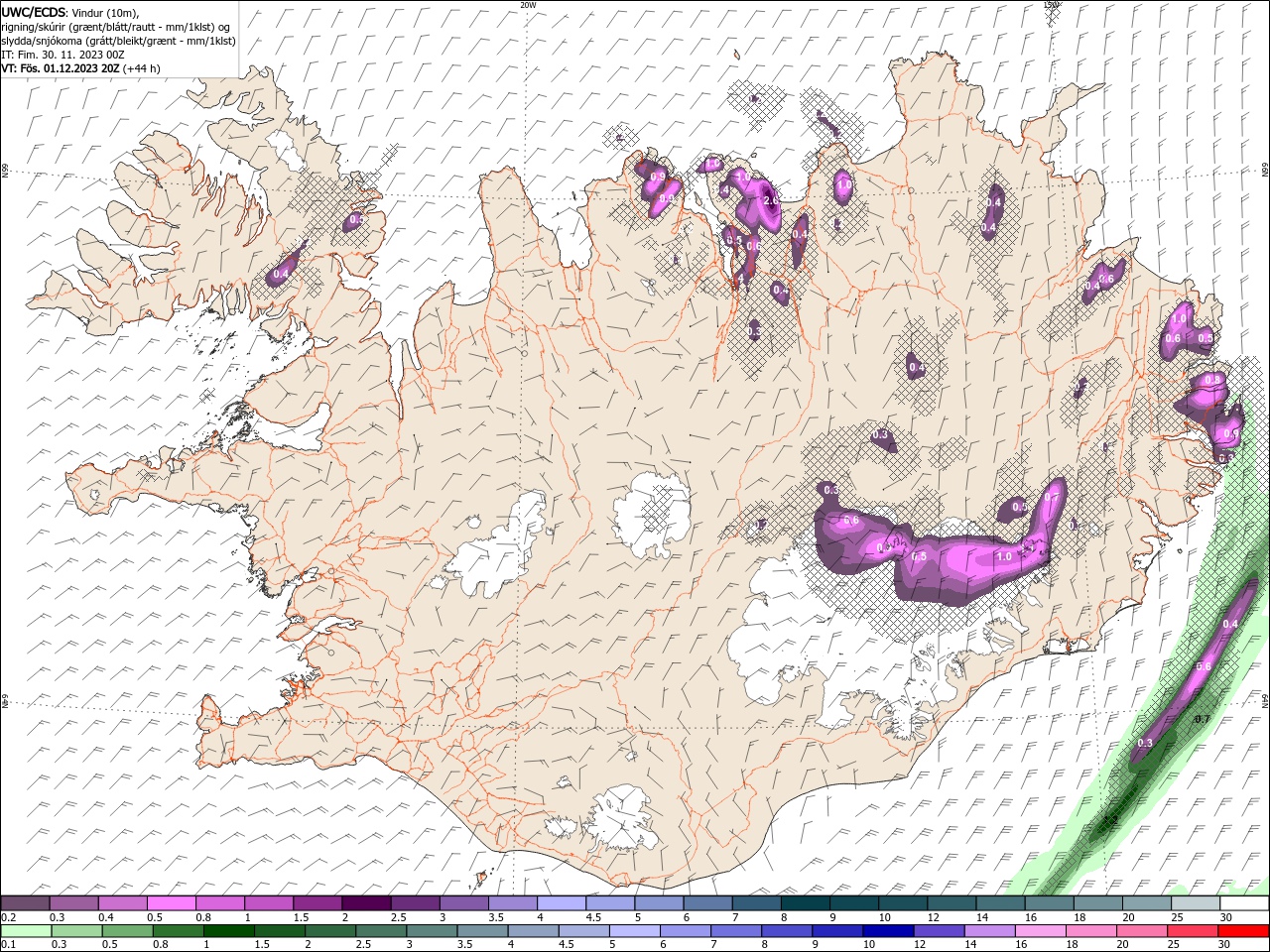Screen dimensions: 1270x952
Task: Click the dark mauve 0.2 swatch in upper legend row
Action: [x=26, y=903]
